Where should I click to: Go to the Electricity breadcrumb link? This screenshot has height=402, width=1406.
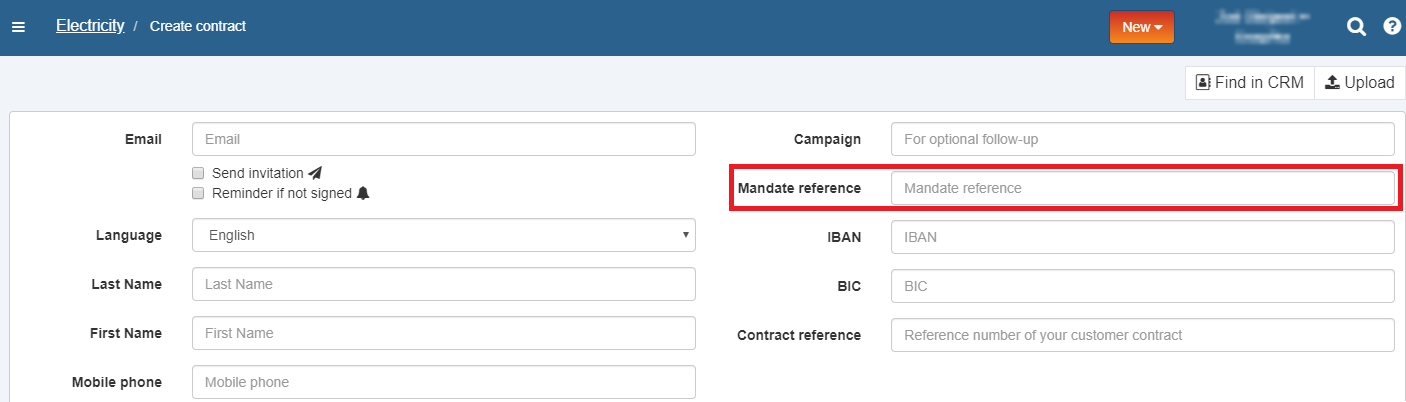(x=90, y=26)
